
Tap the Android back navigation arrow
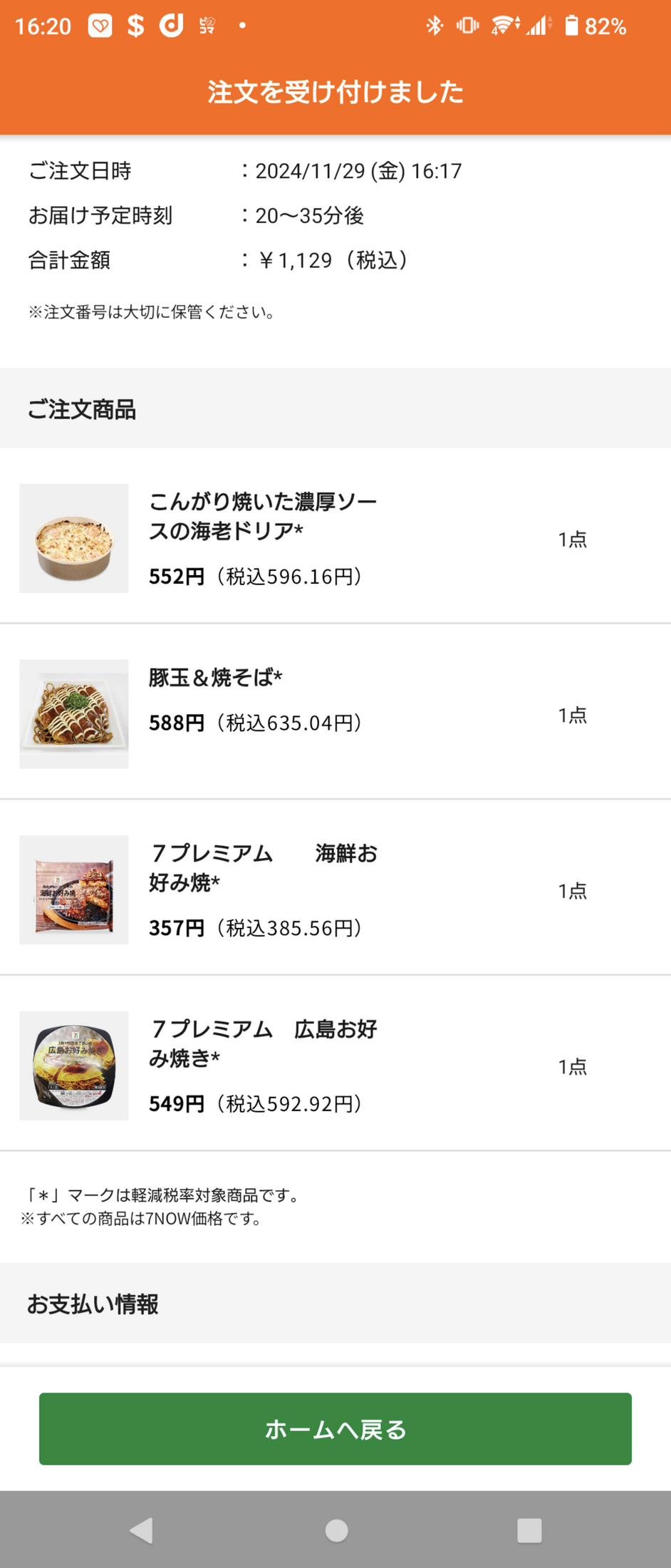[142, 1530]
